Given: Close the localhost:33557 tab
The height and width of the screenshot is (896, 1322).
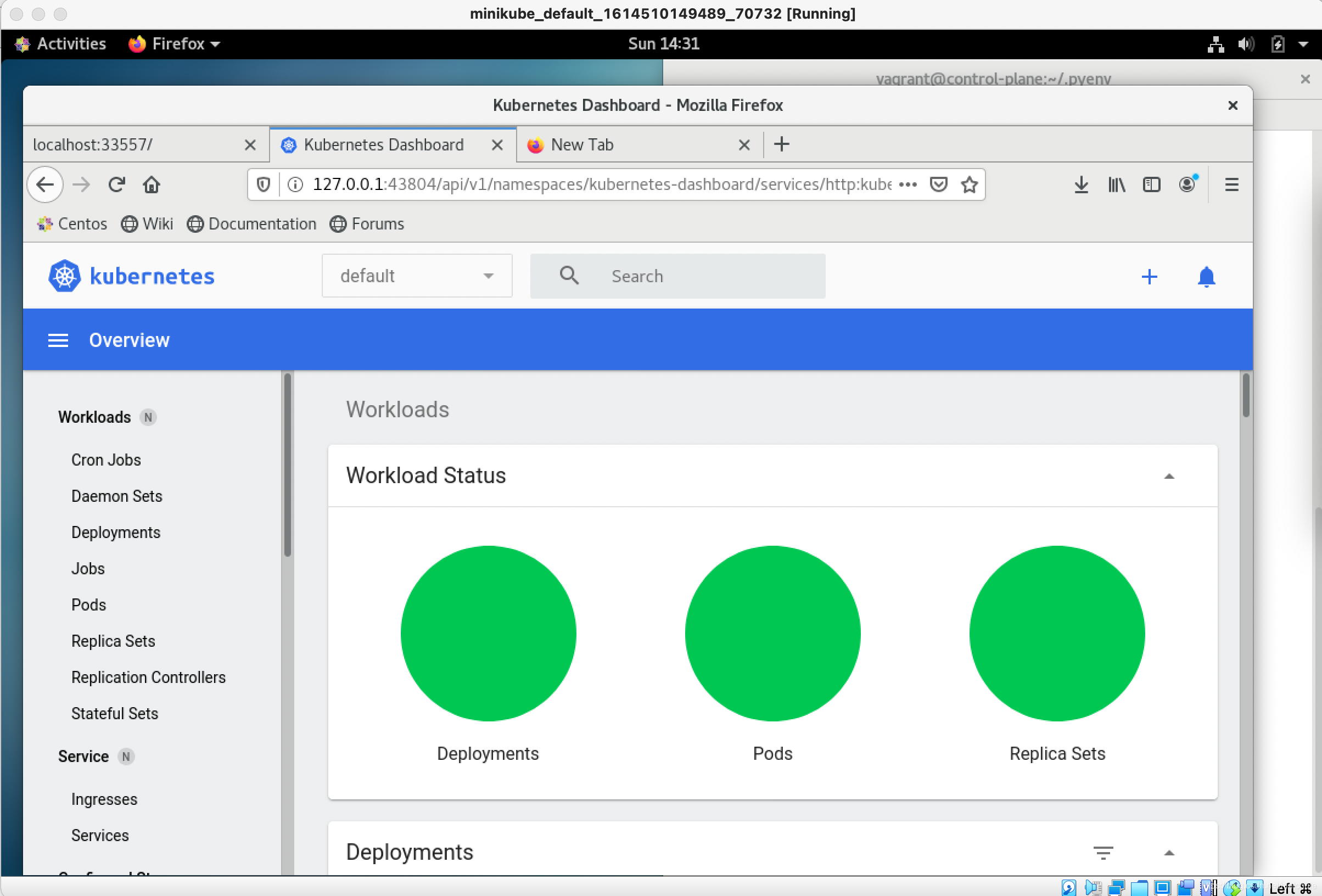Looking at the screenshot, I should pyautogui.click(x=250, y=145).
